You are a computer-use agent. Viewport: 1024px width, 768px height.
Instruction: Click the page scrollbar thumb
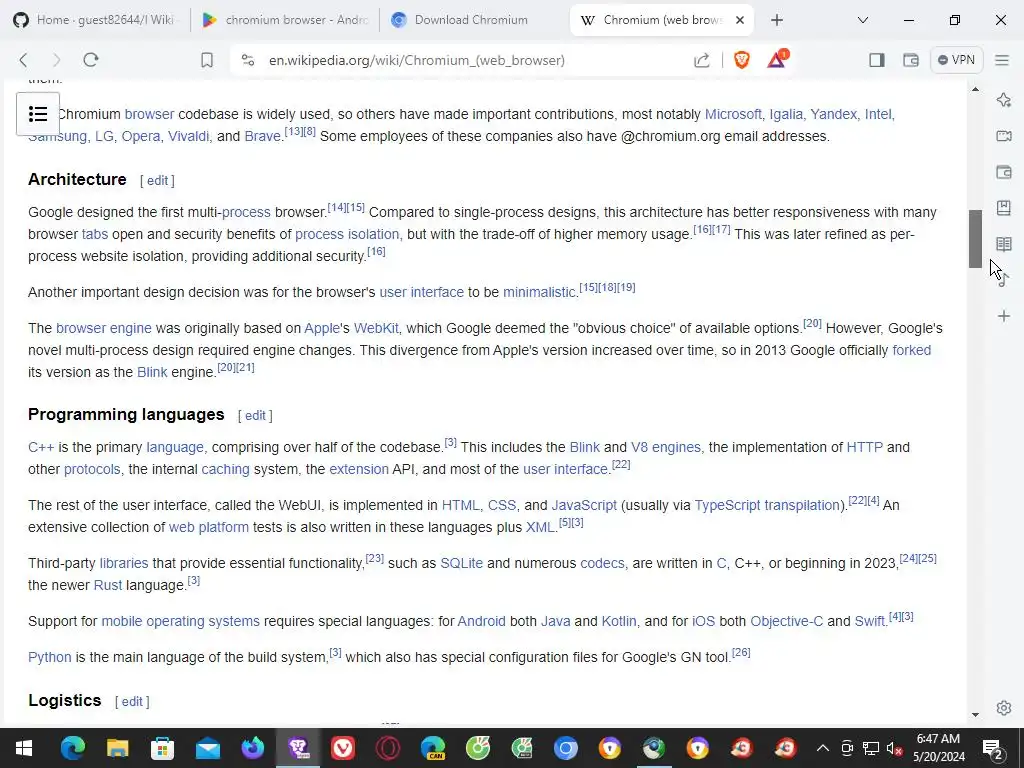pos(975,238)
